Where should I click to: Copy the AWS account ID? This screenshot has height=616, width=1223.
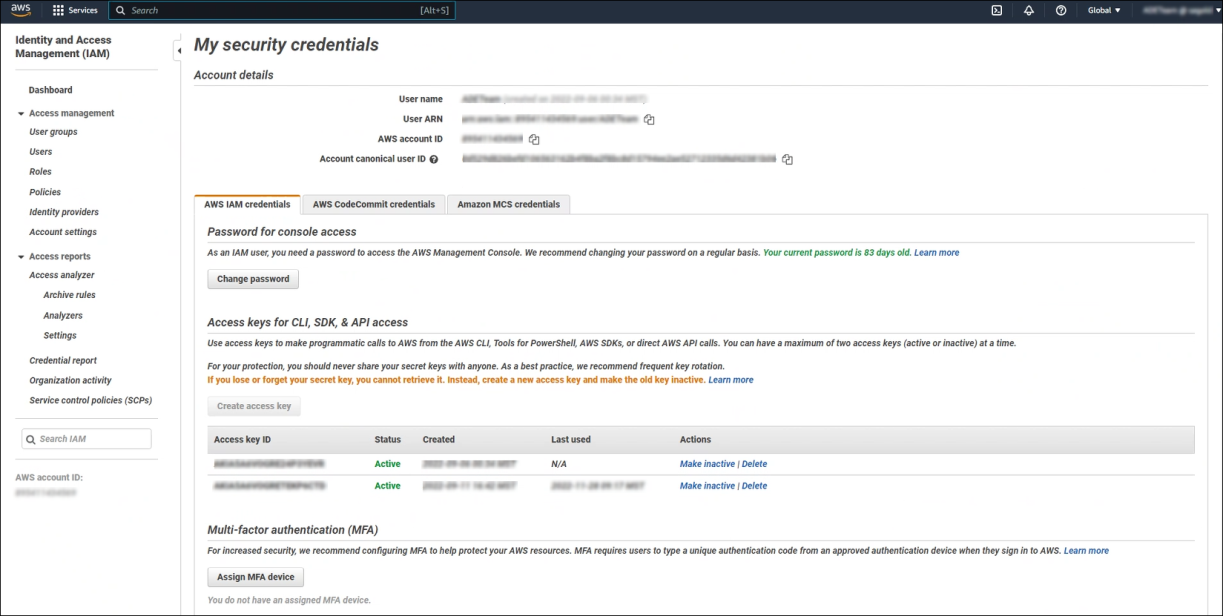(x=533, y=139)
